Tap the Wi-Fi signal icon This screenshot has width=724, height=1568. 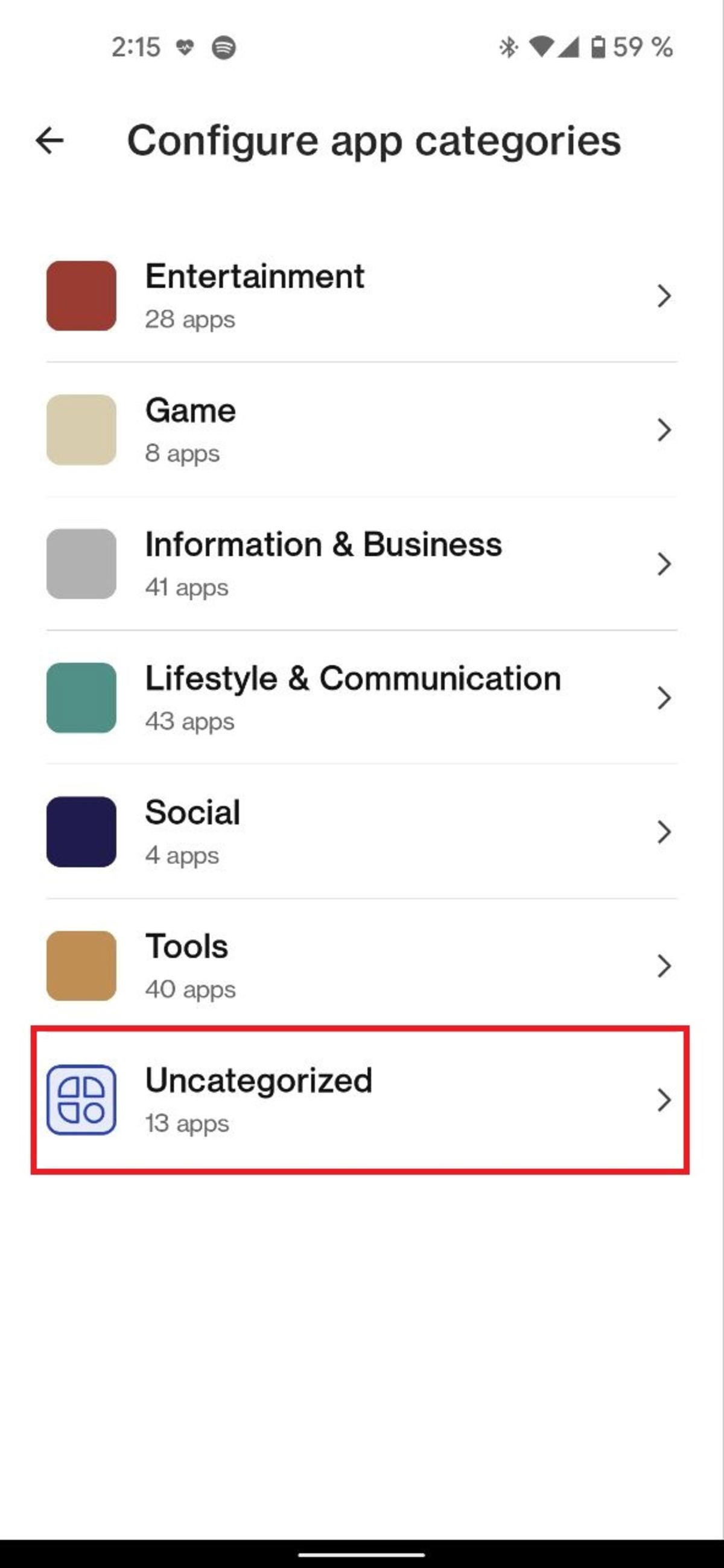pyautogui.click(x=541, y=48)
